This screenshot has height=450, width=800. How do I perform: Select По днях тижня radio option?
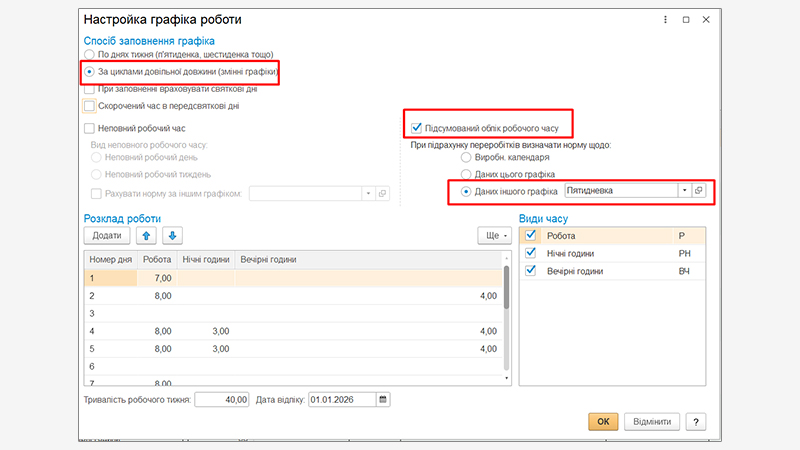click(90, 54)
